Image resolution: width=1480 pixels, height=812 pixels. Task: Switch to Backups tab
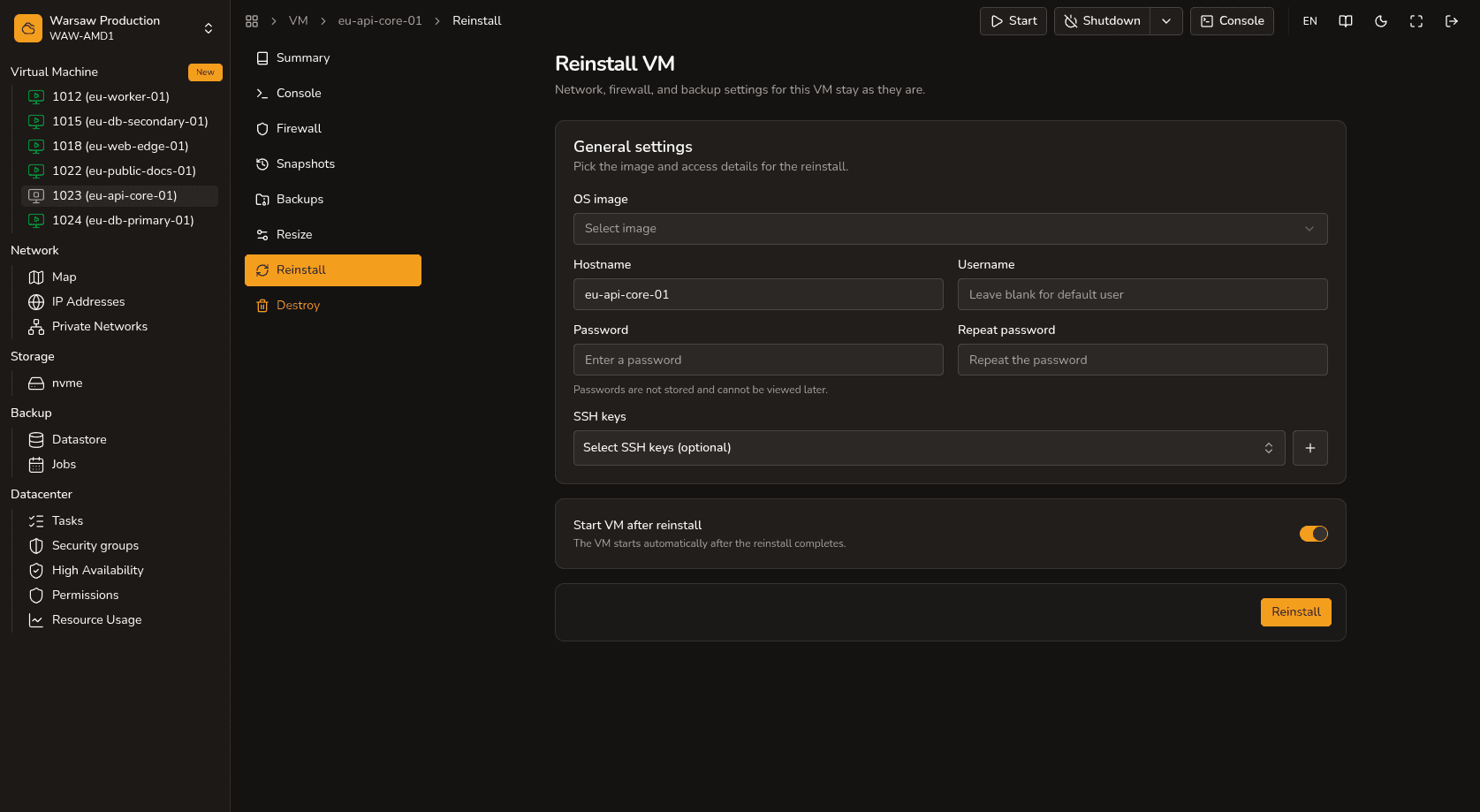pyautogui.click(x=333, y=200)
